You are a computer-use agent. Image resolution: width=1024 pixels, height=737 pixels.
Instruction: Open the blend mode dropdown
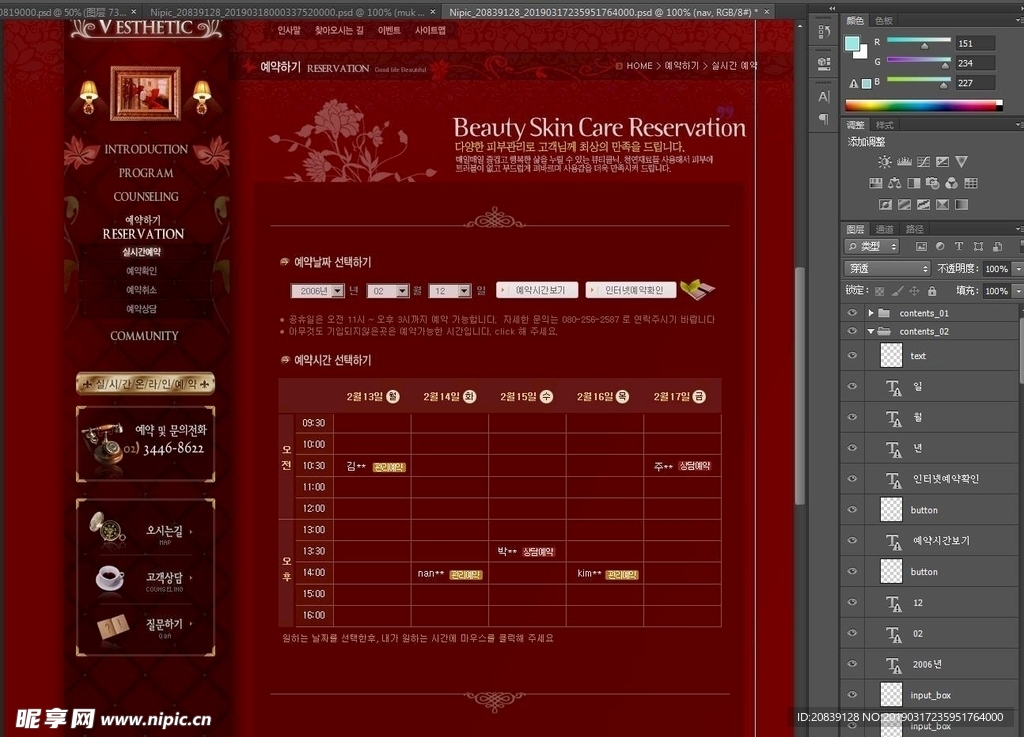(x=888, y=269)
